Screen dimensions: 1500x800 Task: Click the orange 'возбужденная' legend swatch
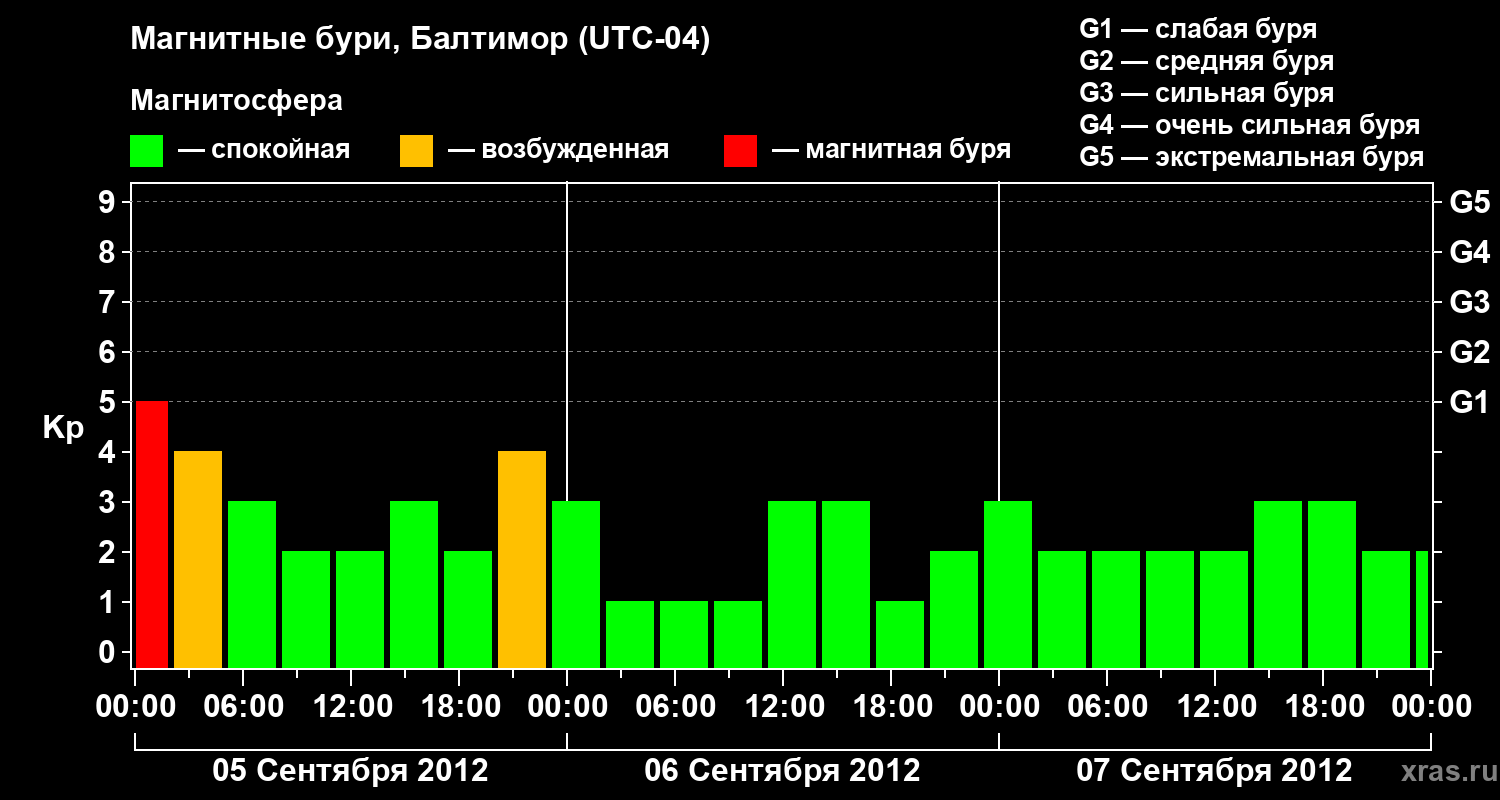416,151
